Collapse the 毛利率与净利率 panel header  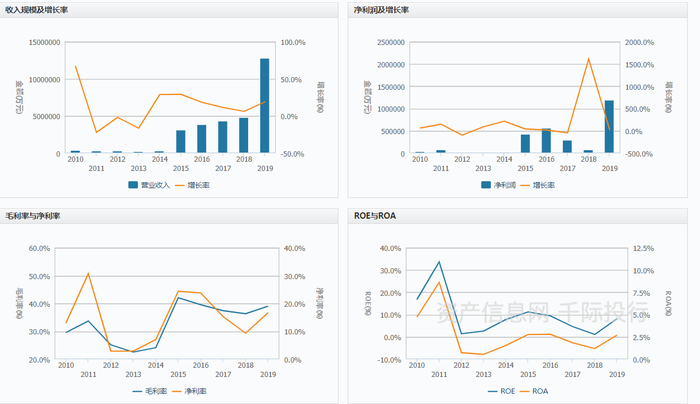click(169, 216)
